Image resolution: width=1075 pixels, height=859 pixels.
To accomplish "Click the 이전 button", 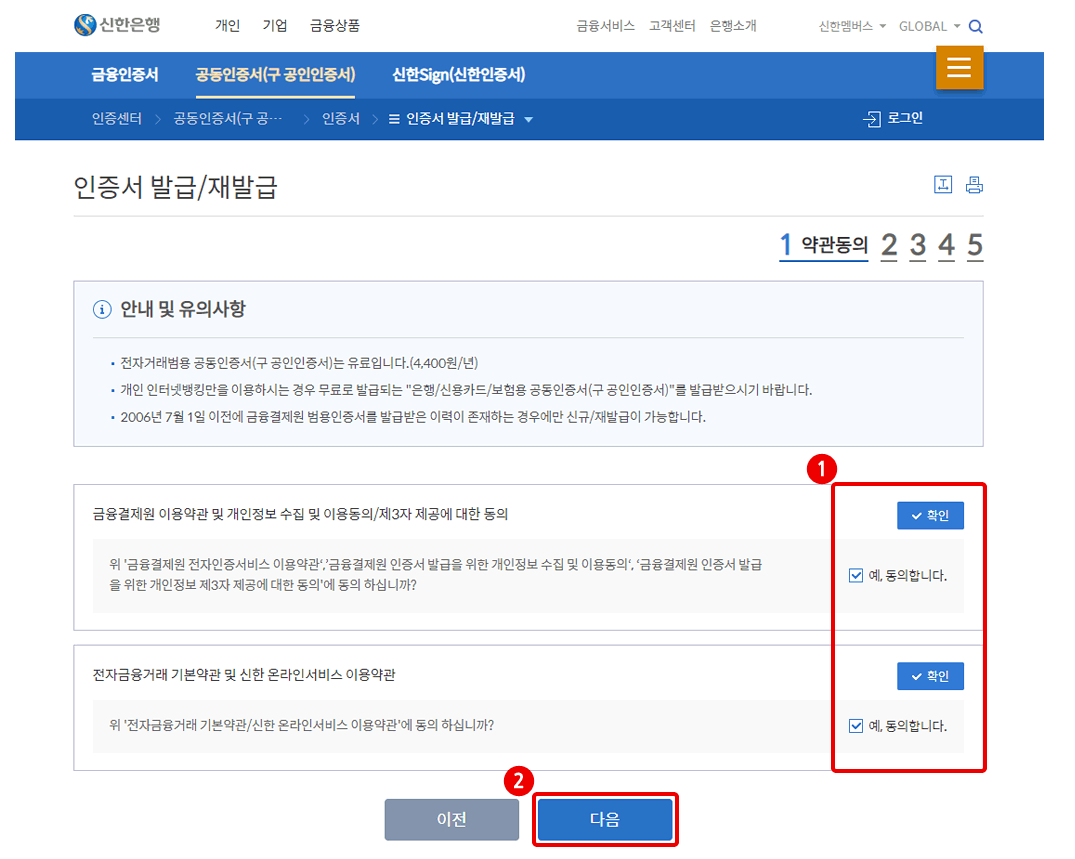I will (x=452, y=818).
